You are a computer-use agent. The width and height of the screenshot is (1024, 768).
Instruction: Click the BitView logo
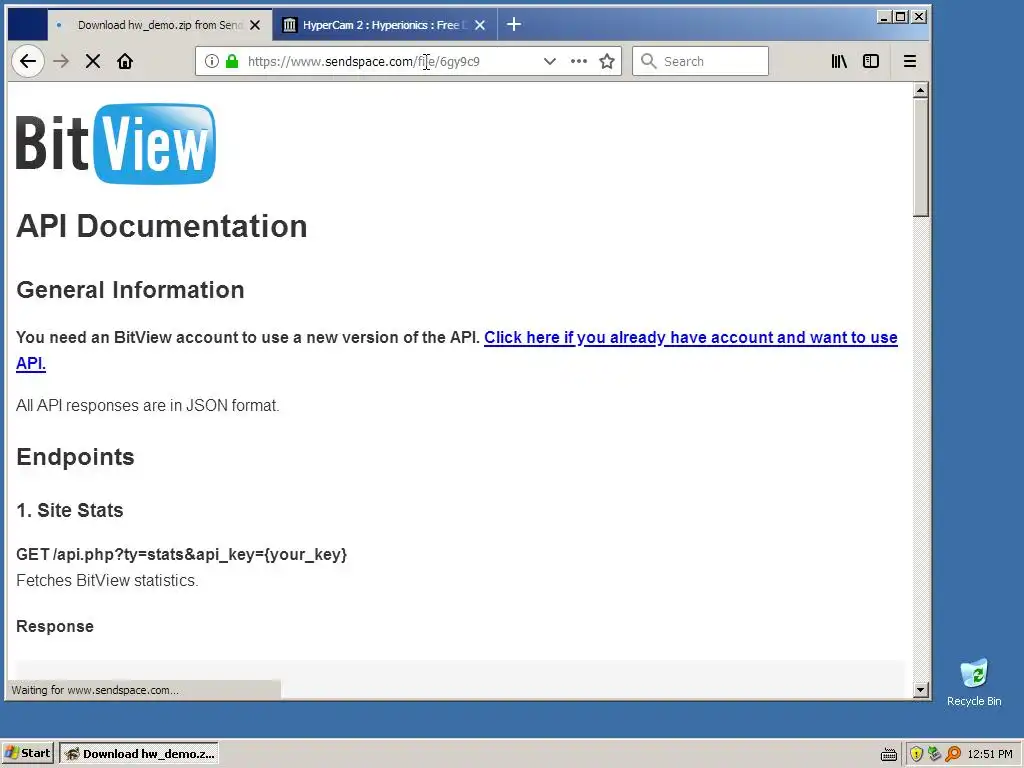(116, 144)
